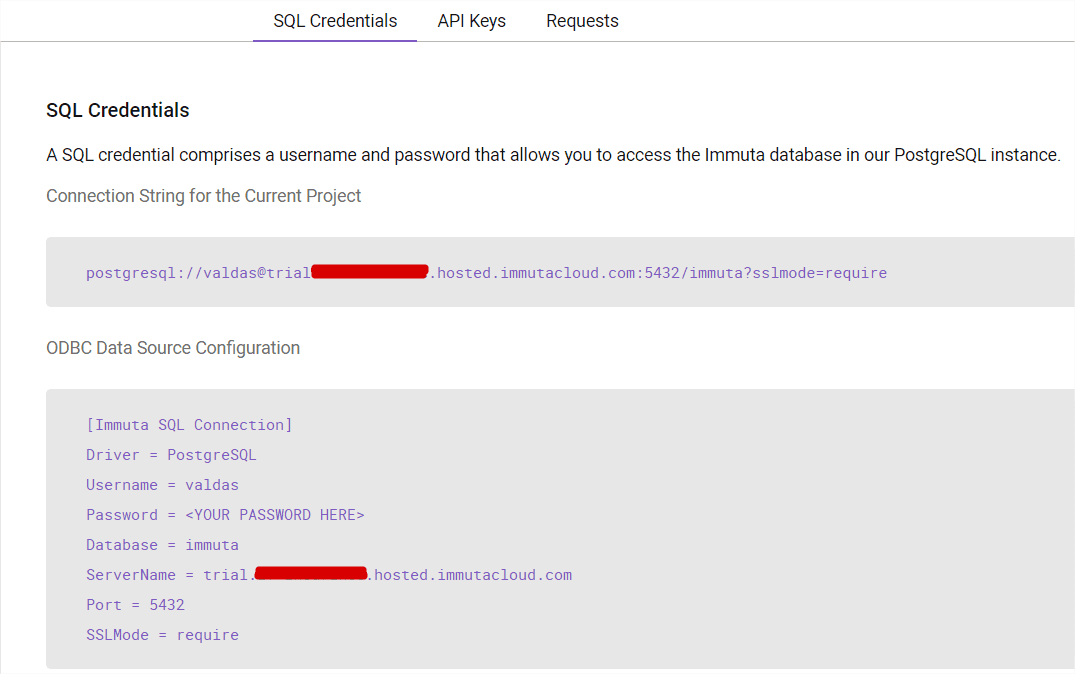This screenshot has width=1075, height=674.
Task: Click the 'Username = valdas' line
Action: coord(162,485)
